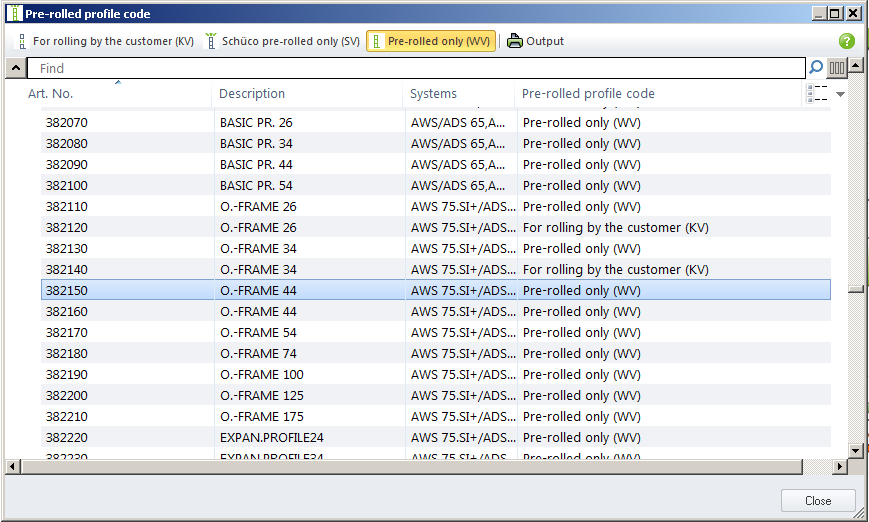Click the green help question mark icon
Image resolution: width=869 pixels, height=522 pixels.
click(x=846, y=41)
